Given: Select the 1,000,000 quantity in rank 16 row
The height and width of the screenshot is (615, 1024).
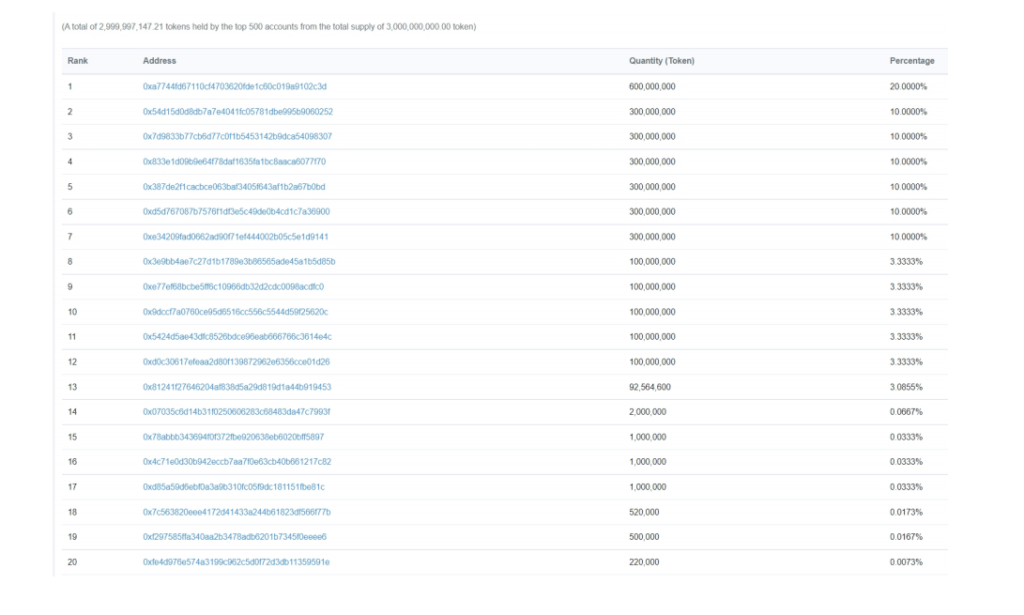Looking at the screenshot, I should click(647, 462).
